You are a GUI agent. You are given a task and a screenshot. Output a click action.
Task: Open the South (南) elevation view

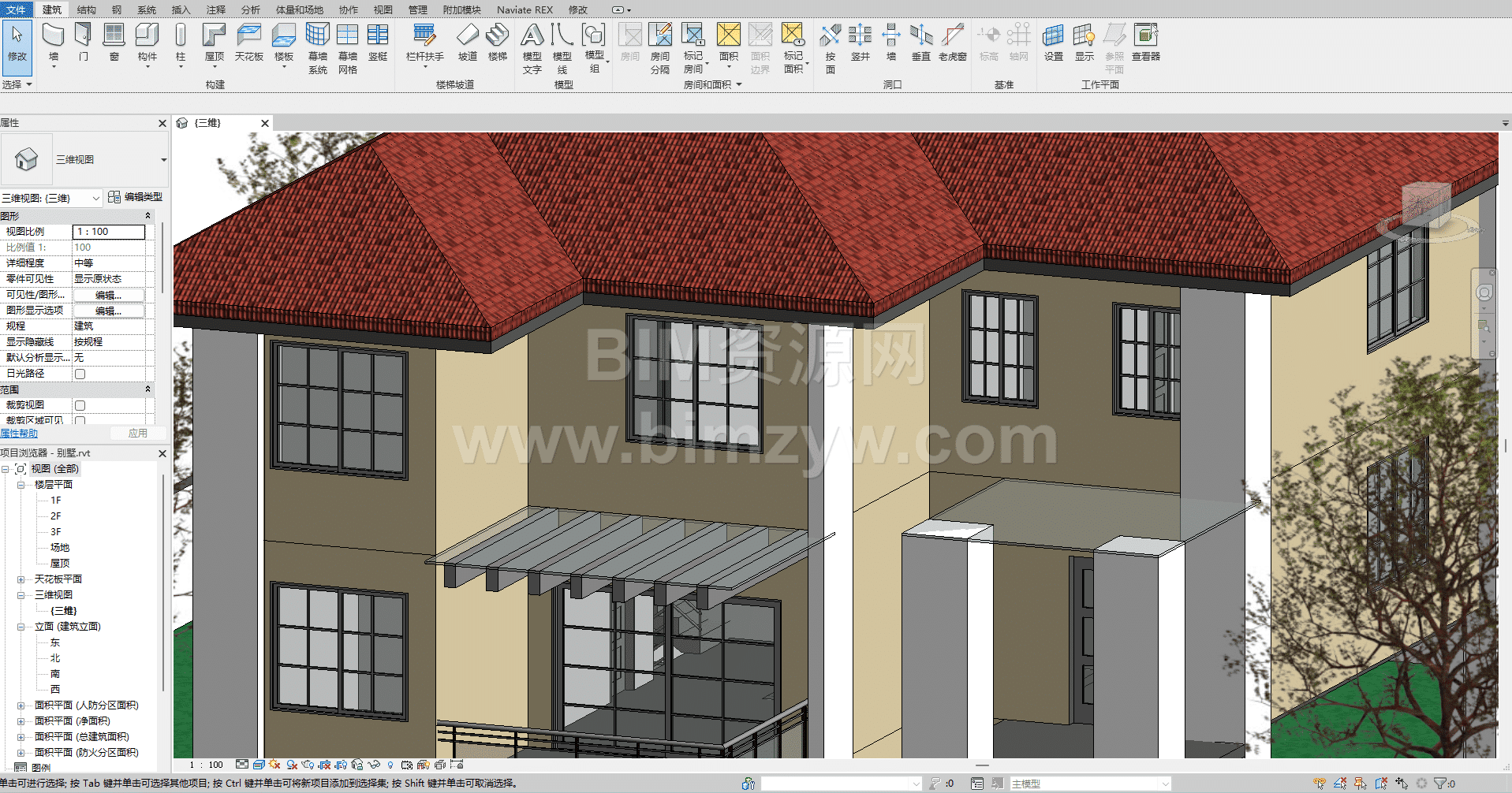pyautogui.click(x=55, y=674)
